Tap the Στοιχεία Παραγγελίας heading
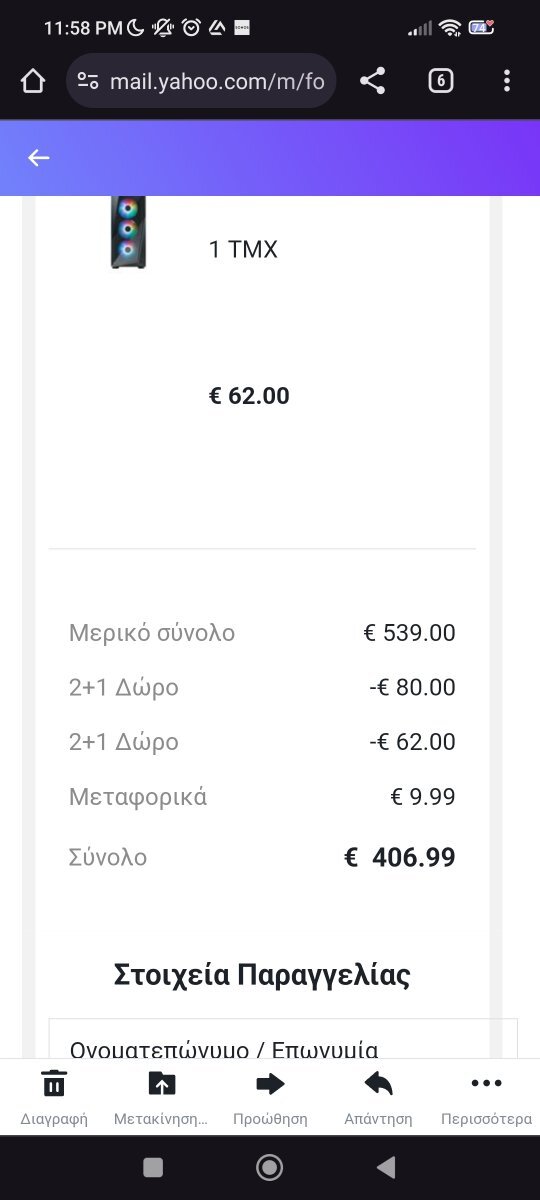 click(262, 974)
